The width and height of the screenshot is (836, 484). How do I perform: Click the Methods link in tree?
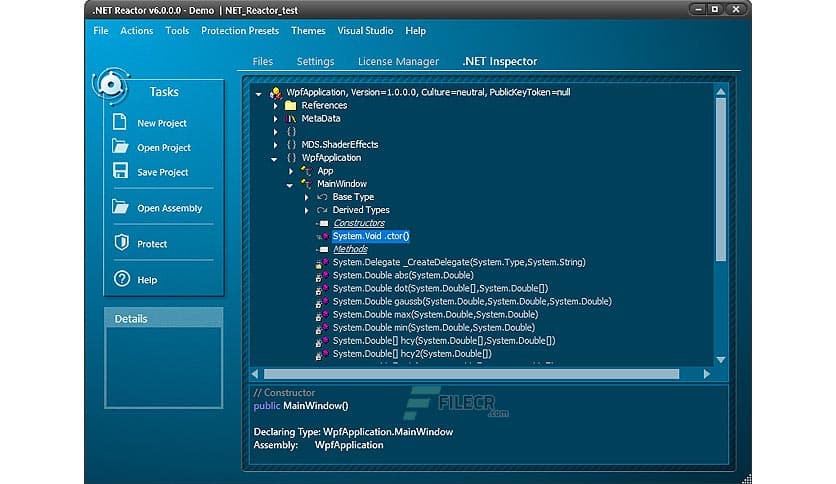click(350, 249)
